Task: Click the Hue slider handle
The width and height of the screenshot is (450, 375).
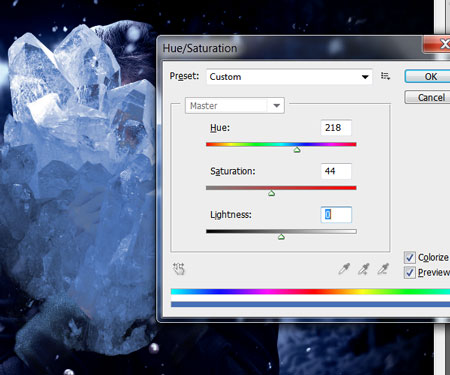Action: point(297,150)
